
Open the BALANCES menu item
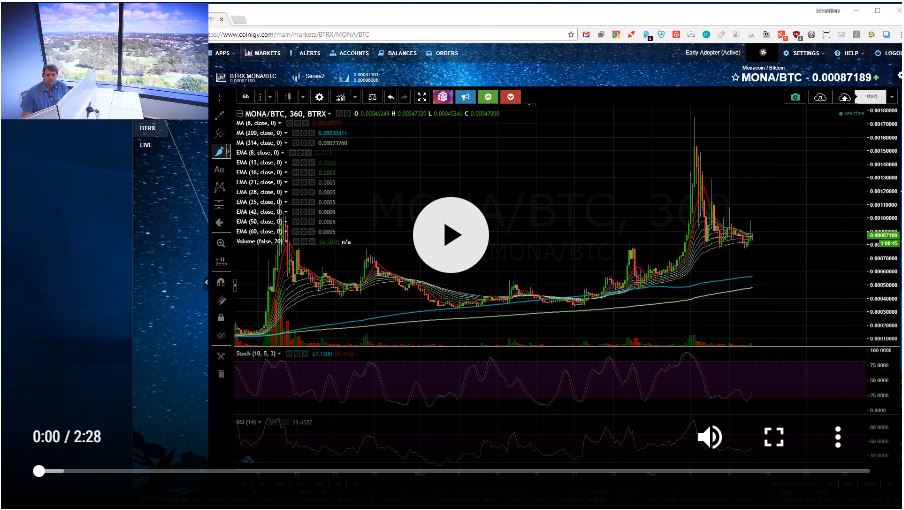coord(398,53)
